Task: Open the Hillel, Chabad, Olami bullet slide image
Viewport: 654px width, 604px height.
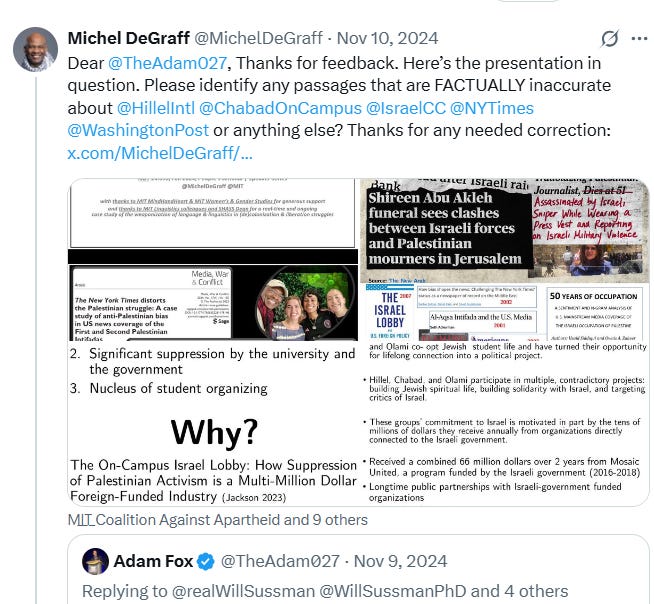Action: (505, 424)
